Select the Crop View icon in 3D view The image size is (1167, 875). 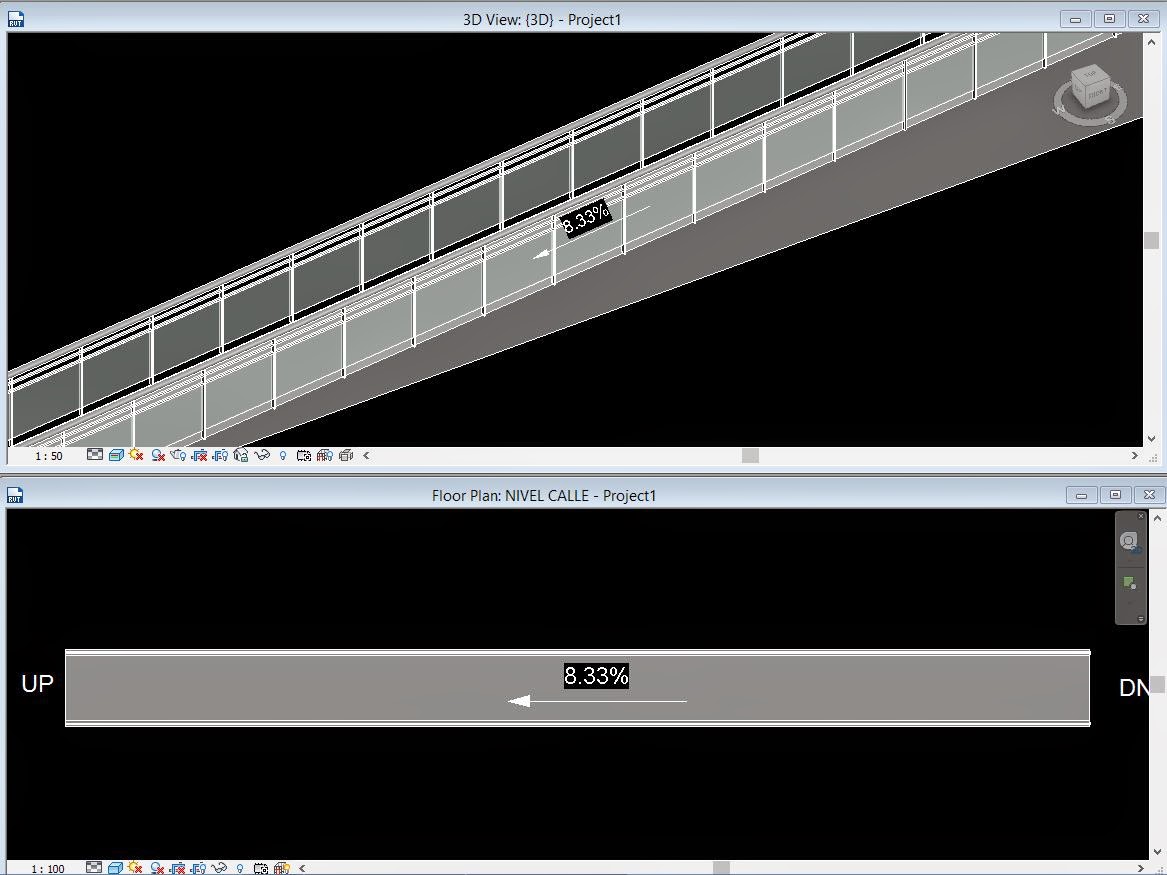(x=200, y=455)
